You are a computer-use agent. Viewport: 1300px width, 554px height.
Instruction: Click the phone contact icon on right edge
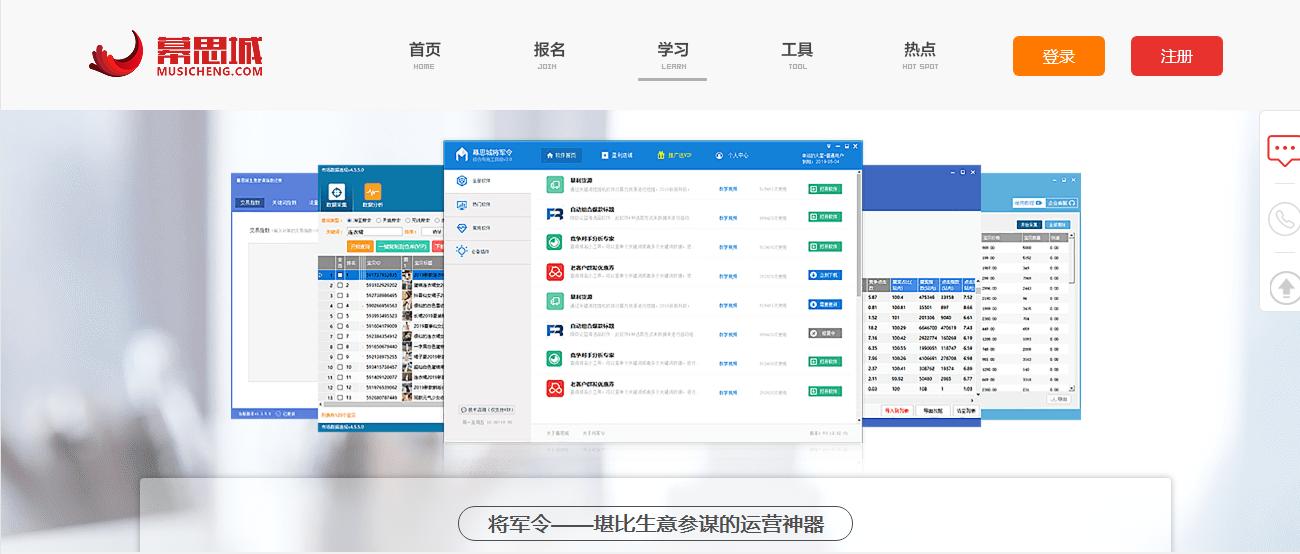click(x=1283, y=220)
